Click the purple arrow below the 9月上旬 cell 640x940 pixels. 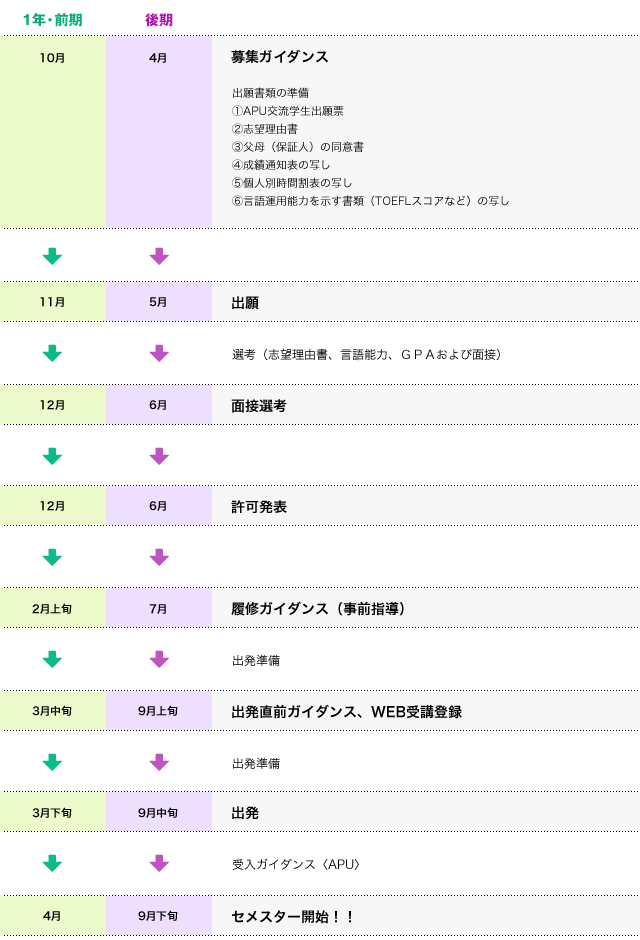158,762
